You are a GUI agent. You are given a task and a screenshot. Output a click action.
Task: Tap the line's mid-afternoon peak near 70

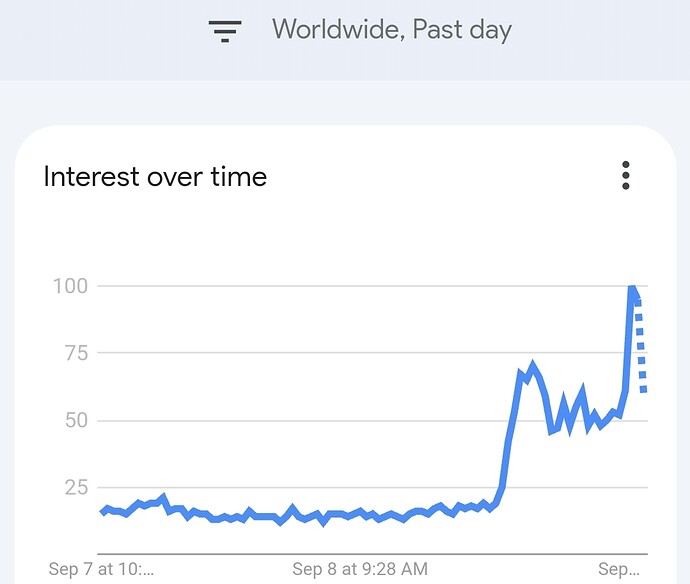(533, 367)
